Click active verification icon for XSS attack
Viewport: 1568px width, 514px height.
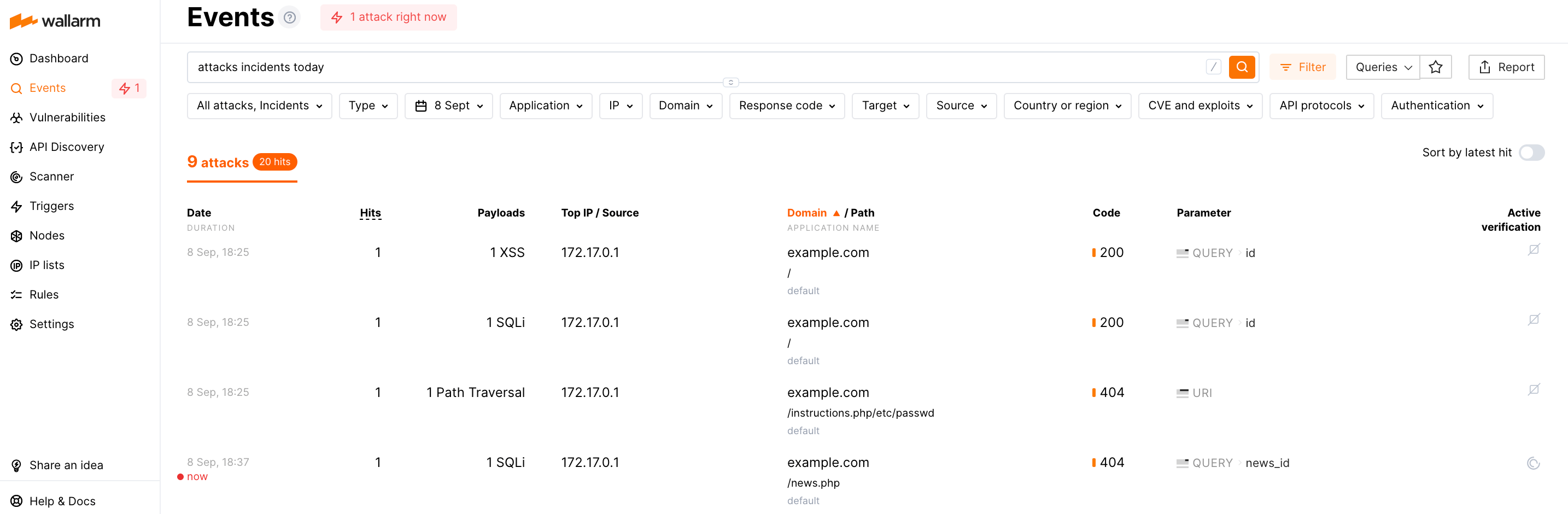point(1534,250)
